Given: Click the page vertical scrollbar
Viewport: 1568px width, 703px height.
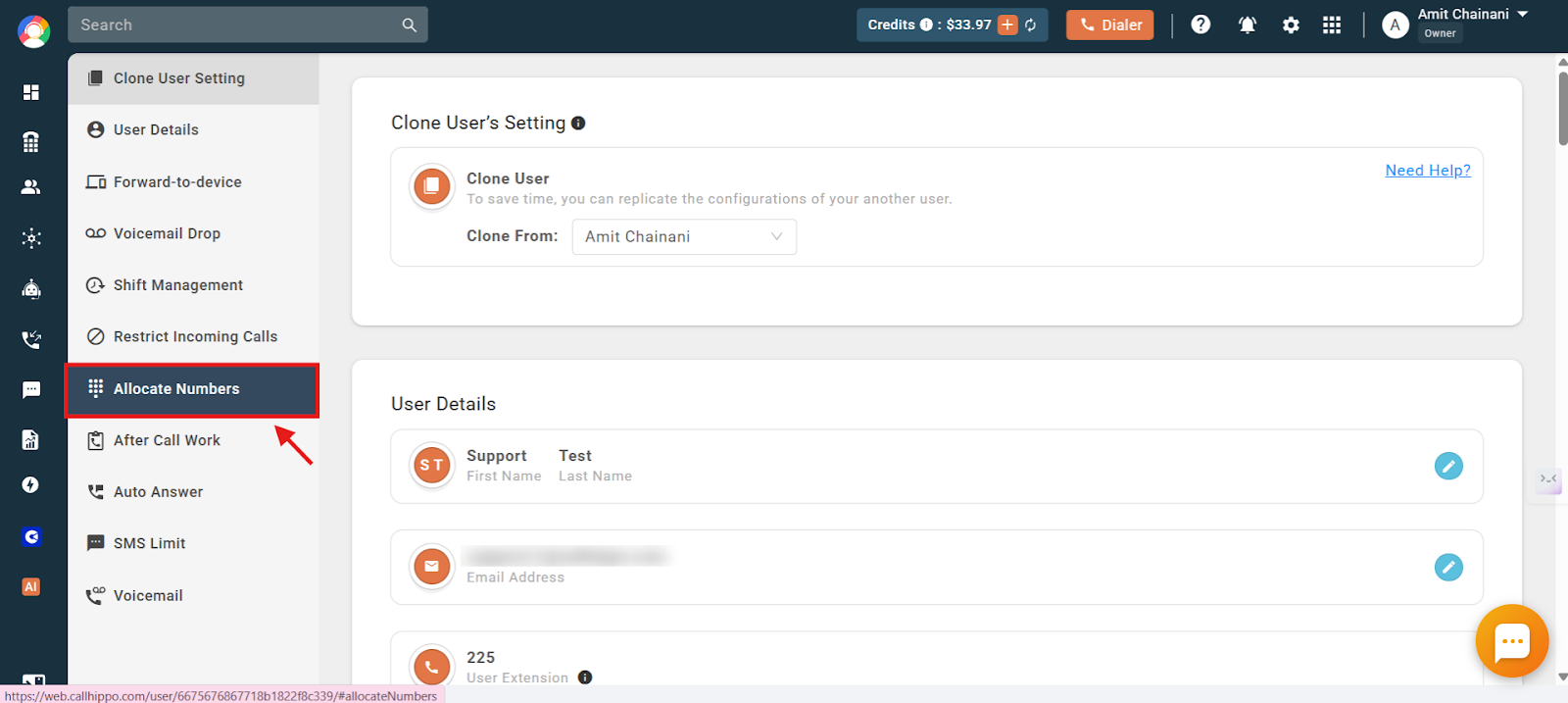Looking at the screenshot, I should pyautogui.click(x=1562, y=108).
